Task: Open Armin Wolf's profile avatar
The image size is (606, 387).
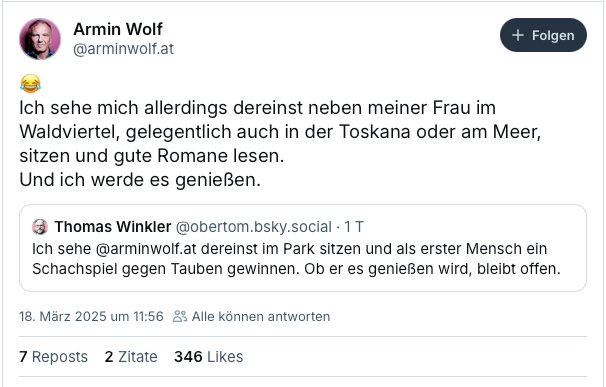Action: coord(40,39)
